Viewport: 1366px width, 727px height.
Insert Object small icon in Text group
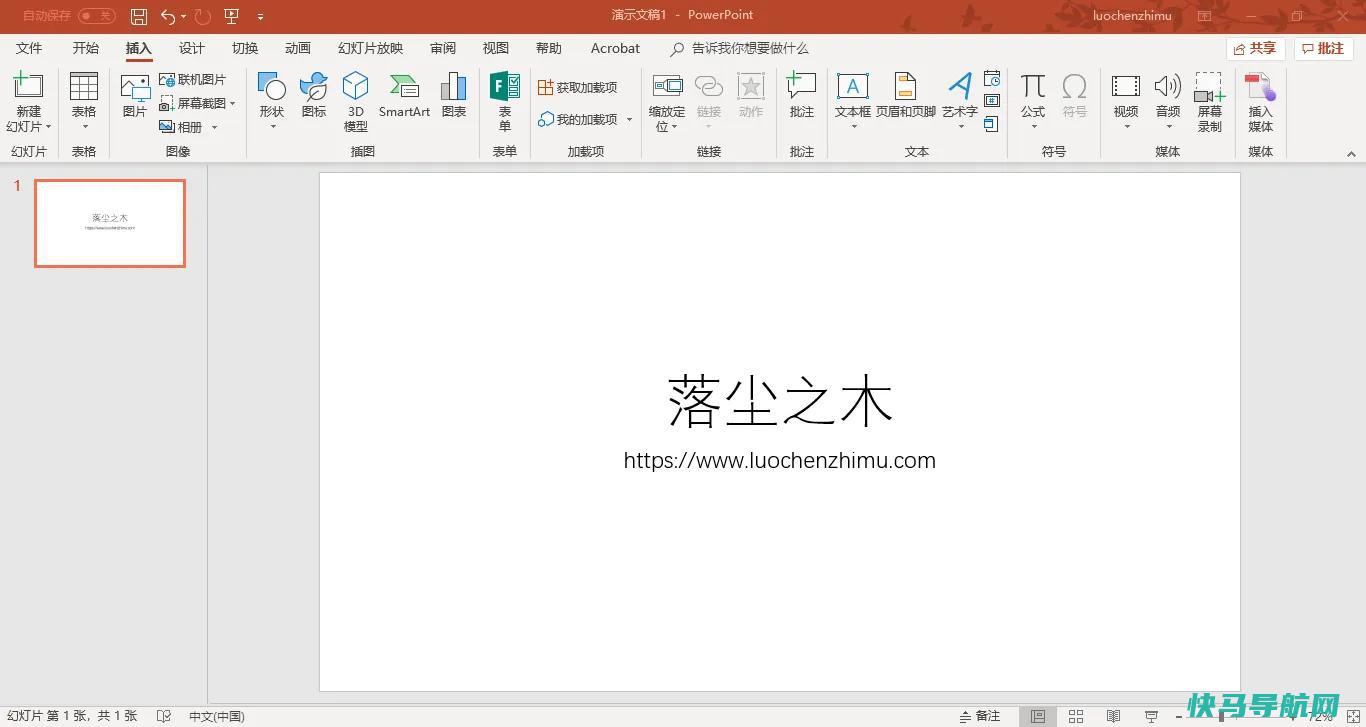pyautogui.click(x=991, y=124)
